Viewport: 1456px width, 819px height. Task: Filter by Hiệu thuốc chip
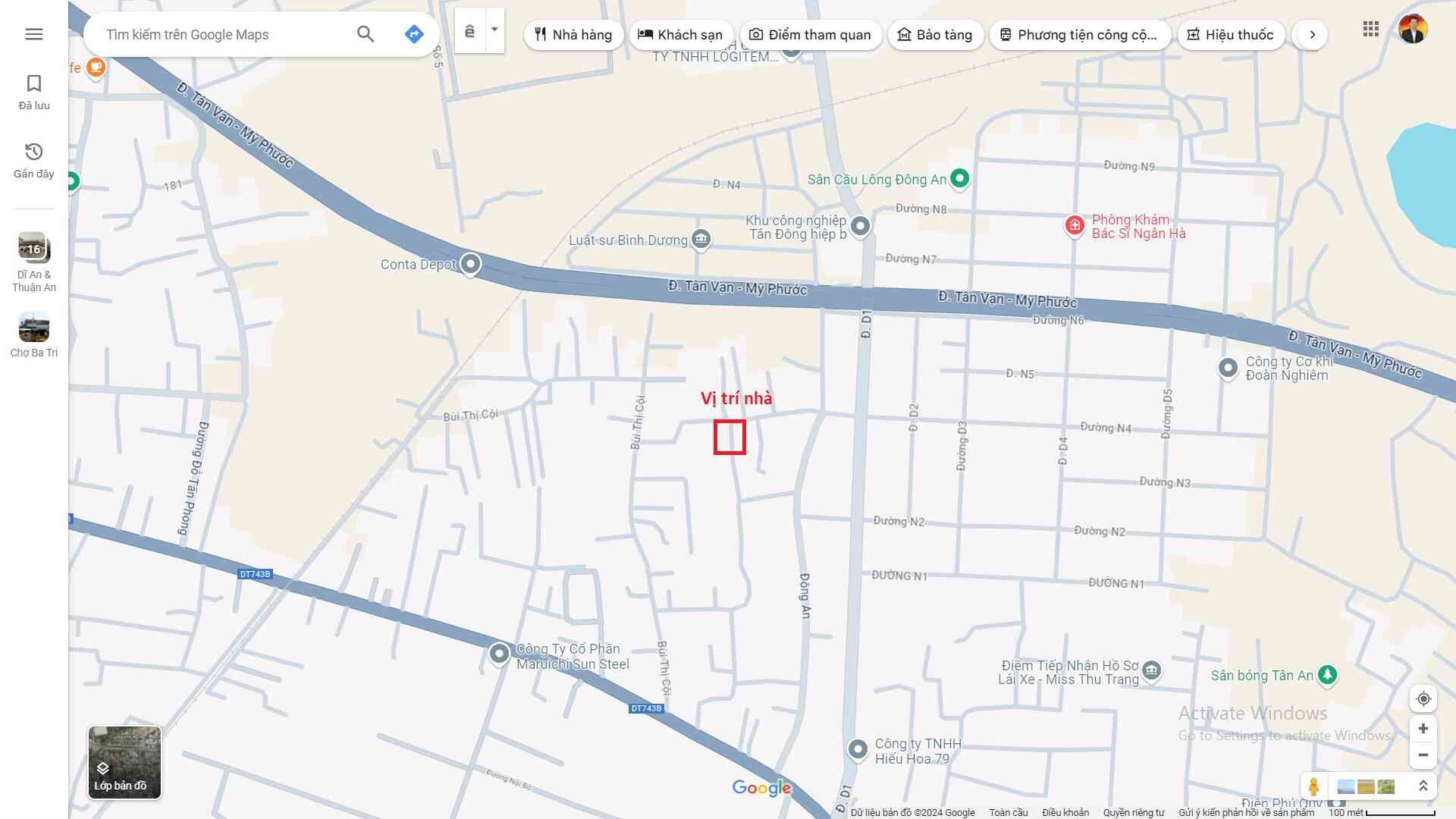[x=1230, y=35]
